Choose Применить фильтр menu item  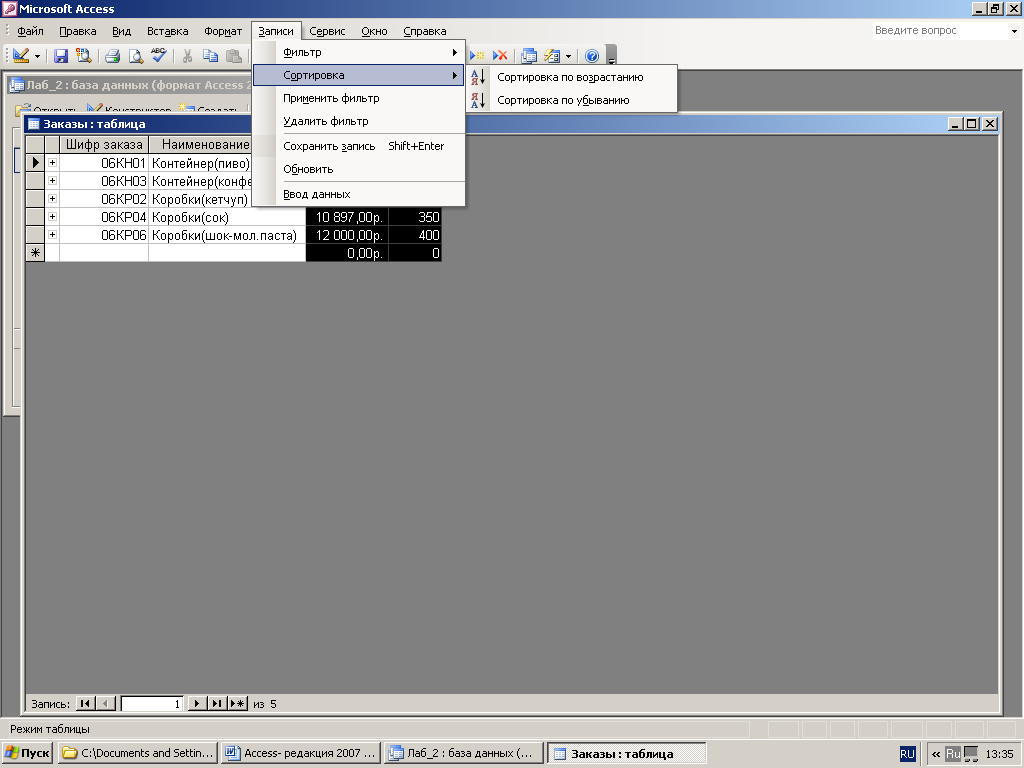click(359, 98)
